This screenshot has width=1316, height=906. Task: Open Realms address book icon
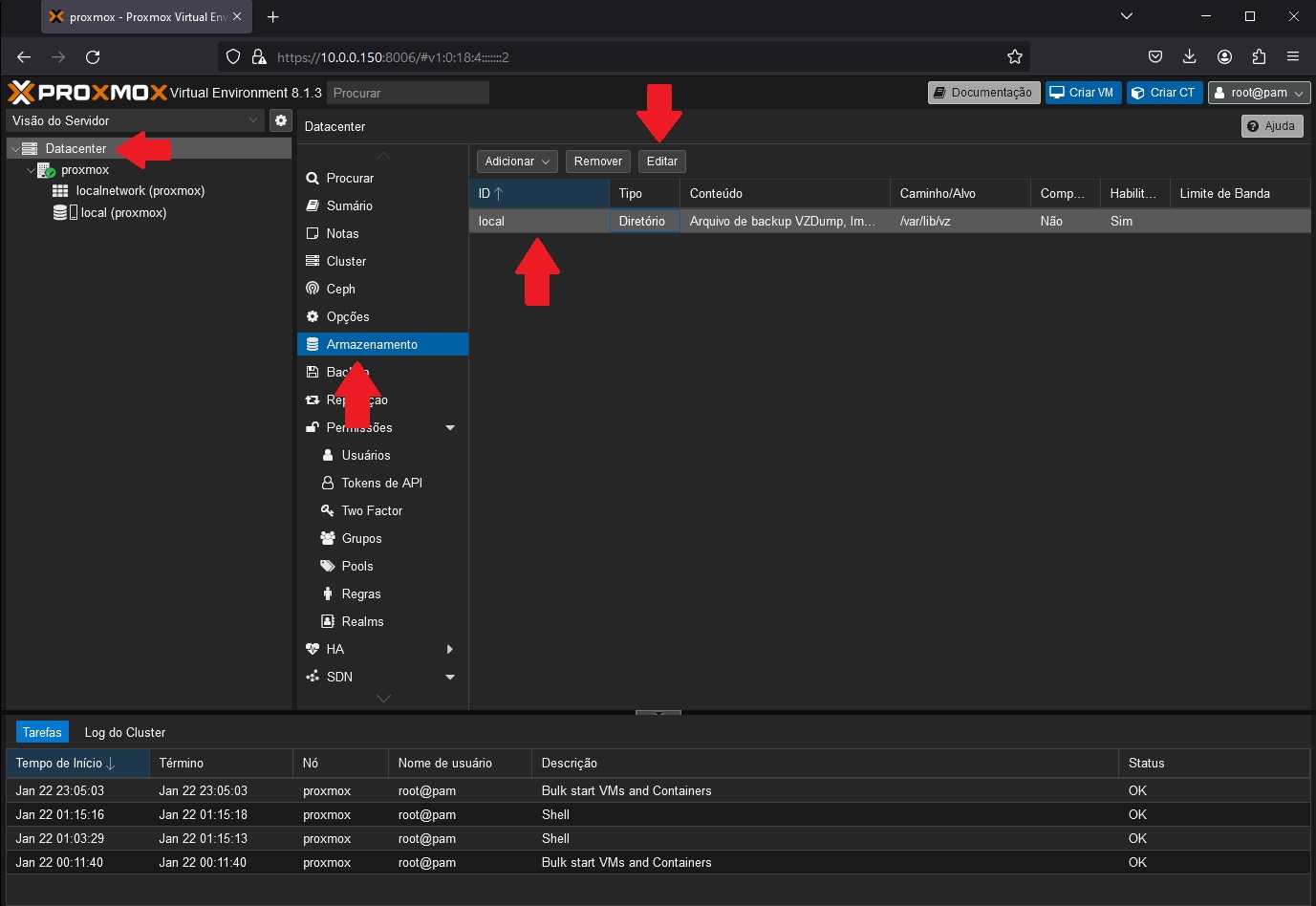pos(328,621)
